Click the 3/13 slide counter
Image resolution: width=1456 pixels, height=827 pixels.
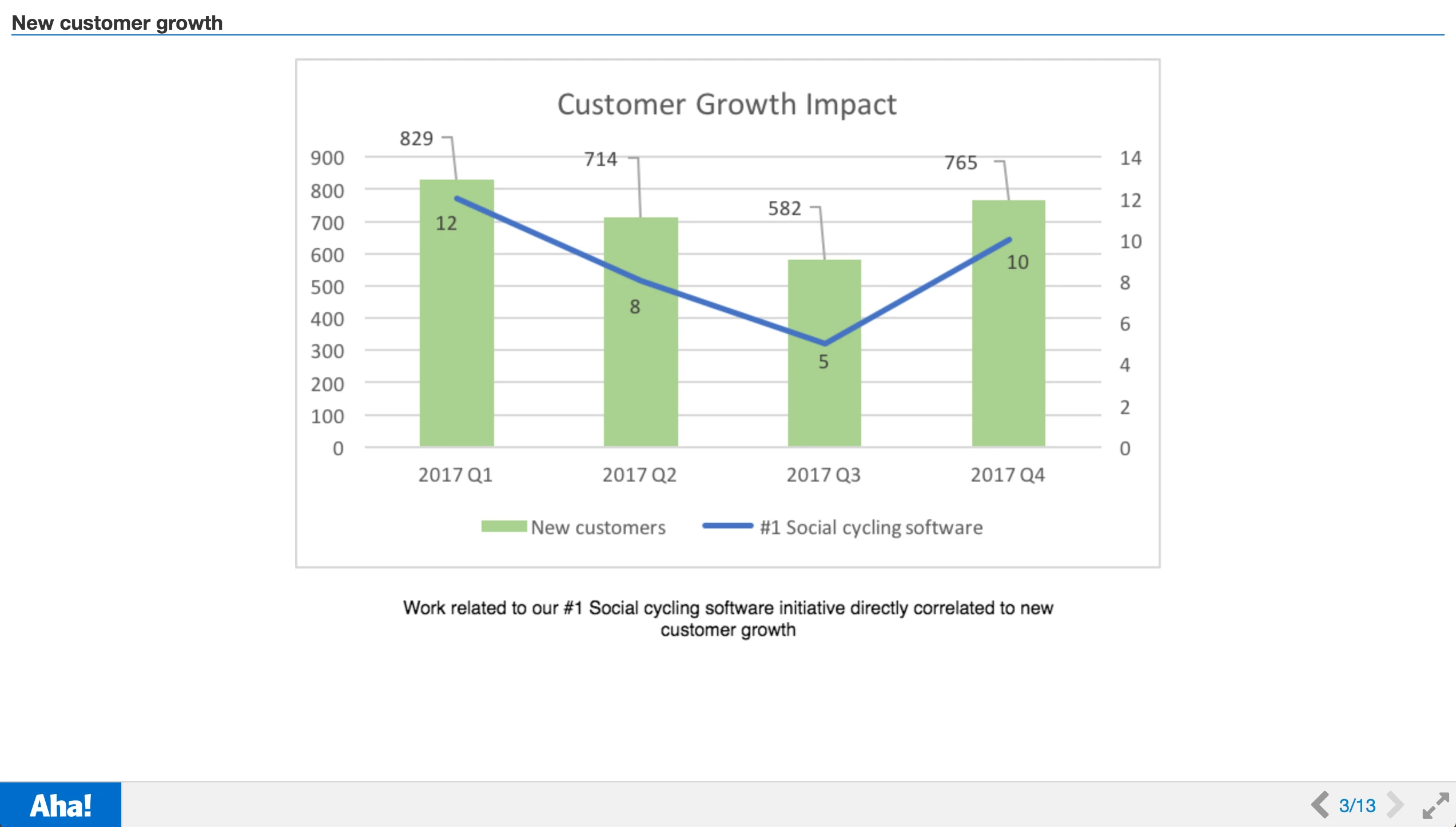click(x=1357, y=806)
